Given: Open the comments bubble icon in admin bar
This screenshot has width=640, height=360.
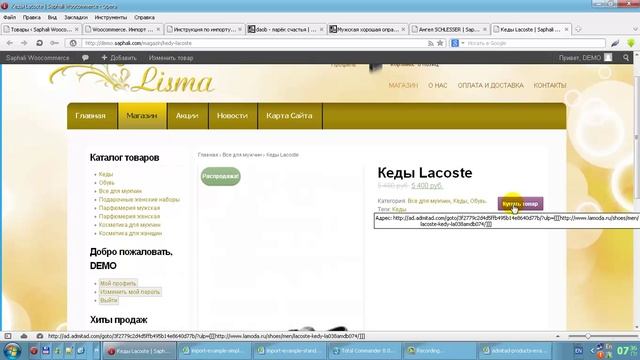Looking at the screenshot, I should (x=85, y=58).
